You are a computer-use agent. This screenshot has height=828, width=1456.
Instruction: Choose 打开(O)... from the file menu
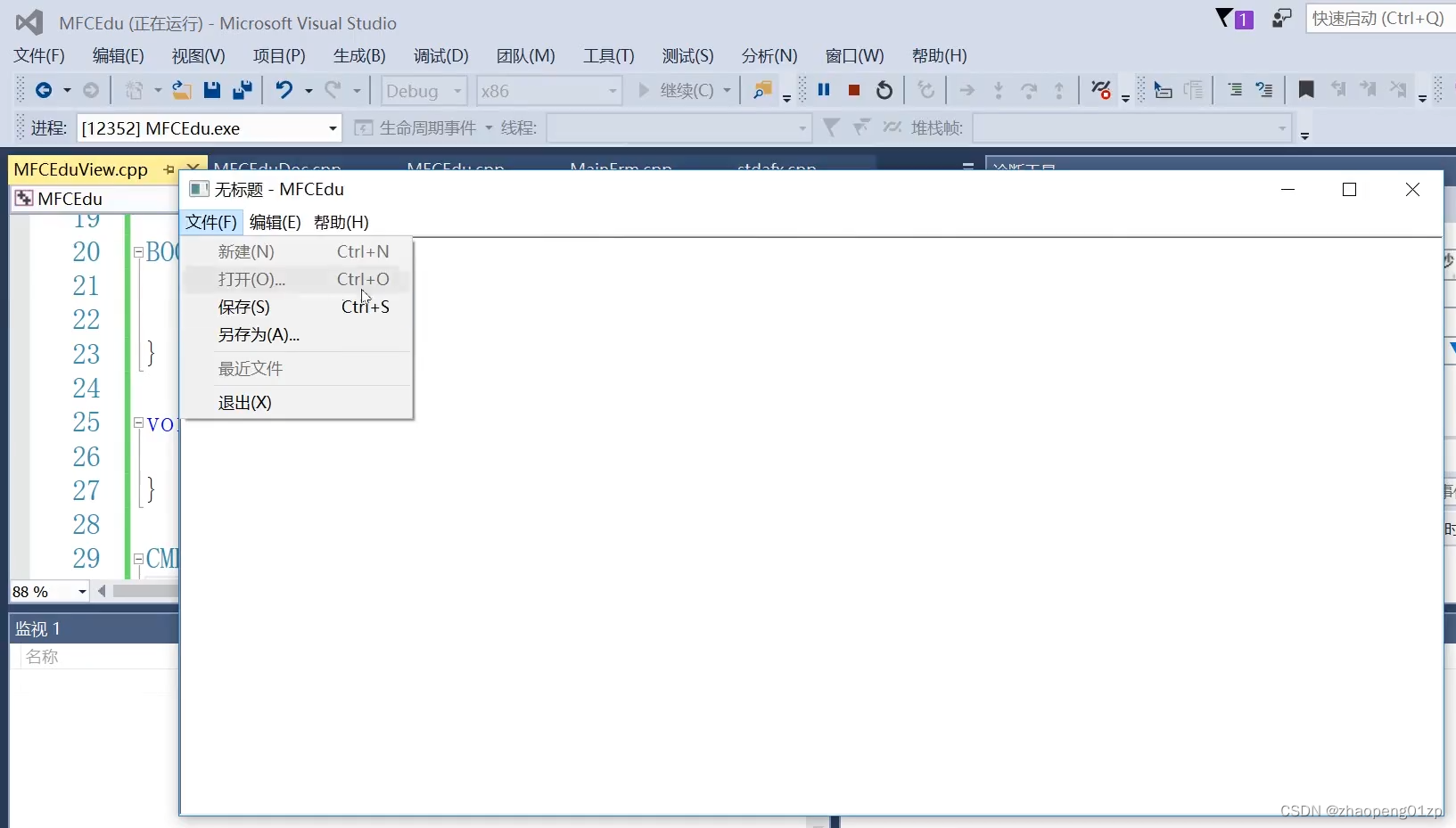(x=297, y=280)
